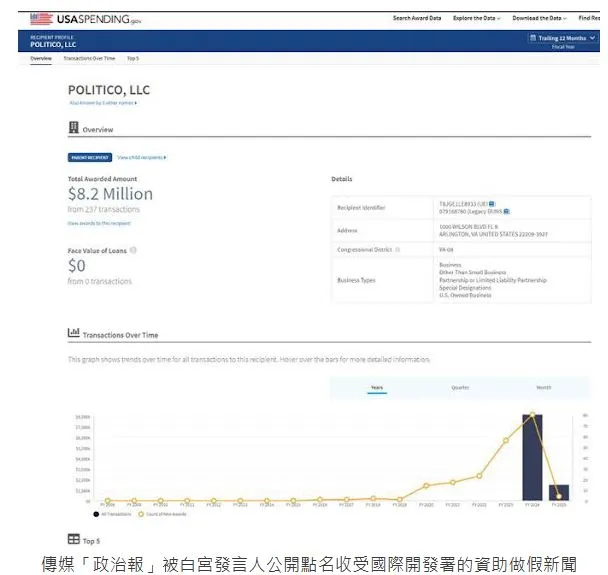Screen dimensions: 608x575
Task: Copy the UEI recipient identifier
Action: click(492, 204)
